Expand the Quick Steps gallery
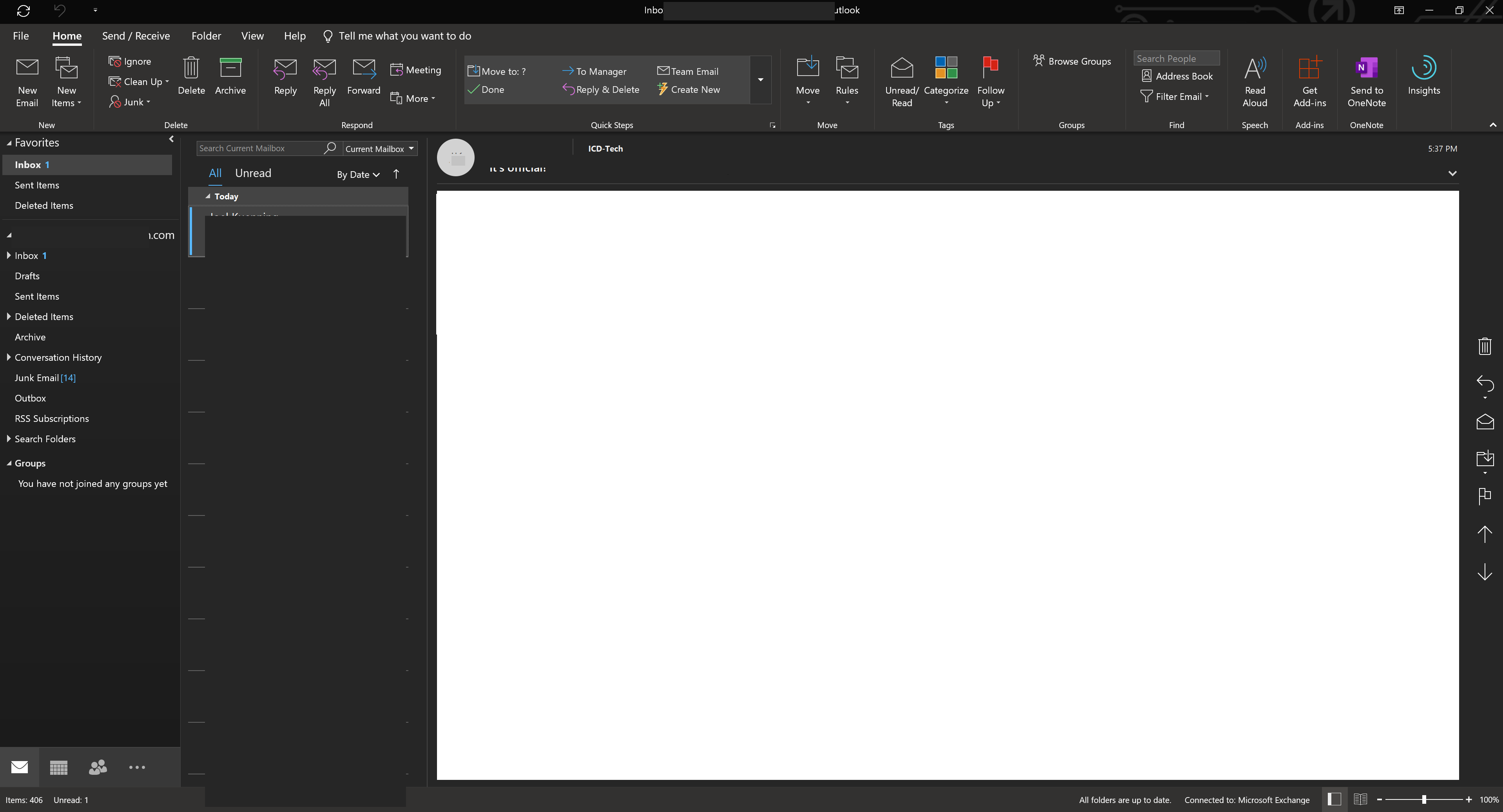Viewport: 1503px width, 812px height. (x=760, y=80)
